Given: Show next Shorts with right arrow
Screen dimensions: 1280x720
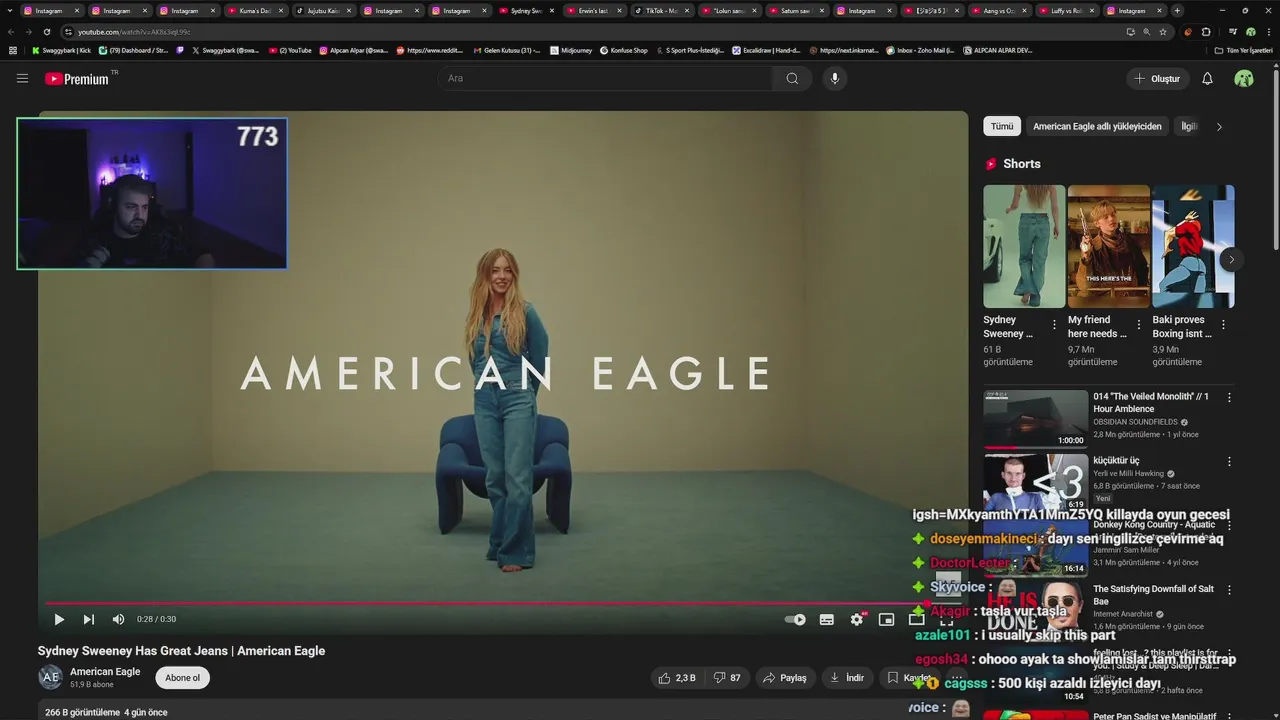Looking at the screenshot, I should click(x=1231, y=259).
